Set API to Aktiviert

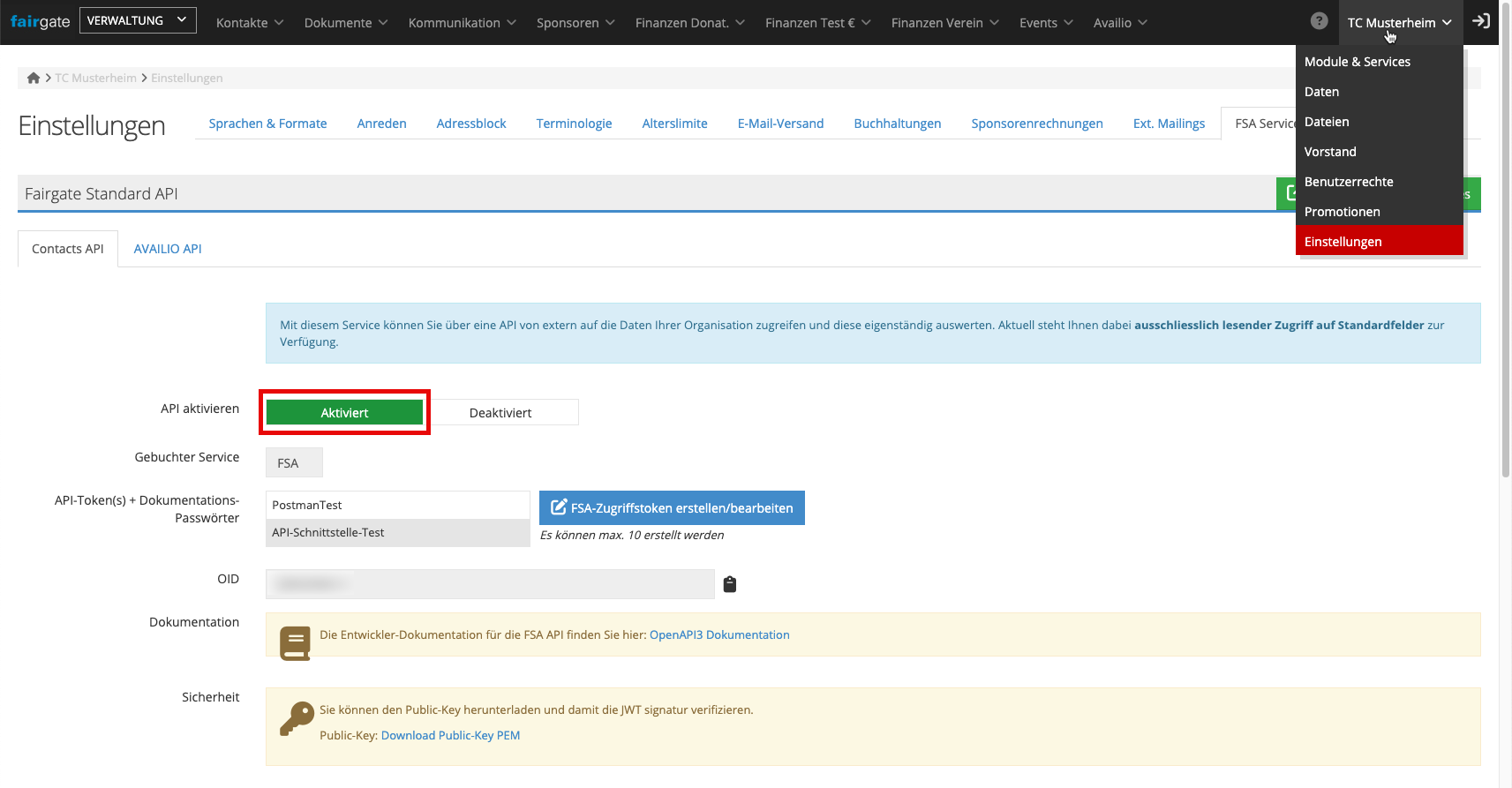[x=344, y=413]
